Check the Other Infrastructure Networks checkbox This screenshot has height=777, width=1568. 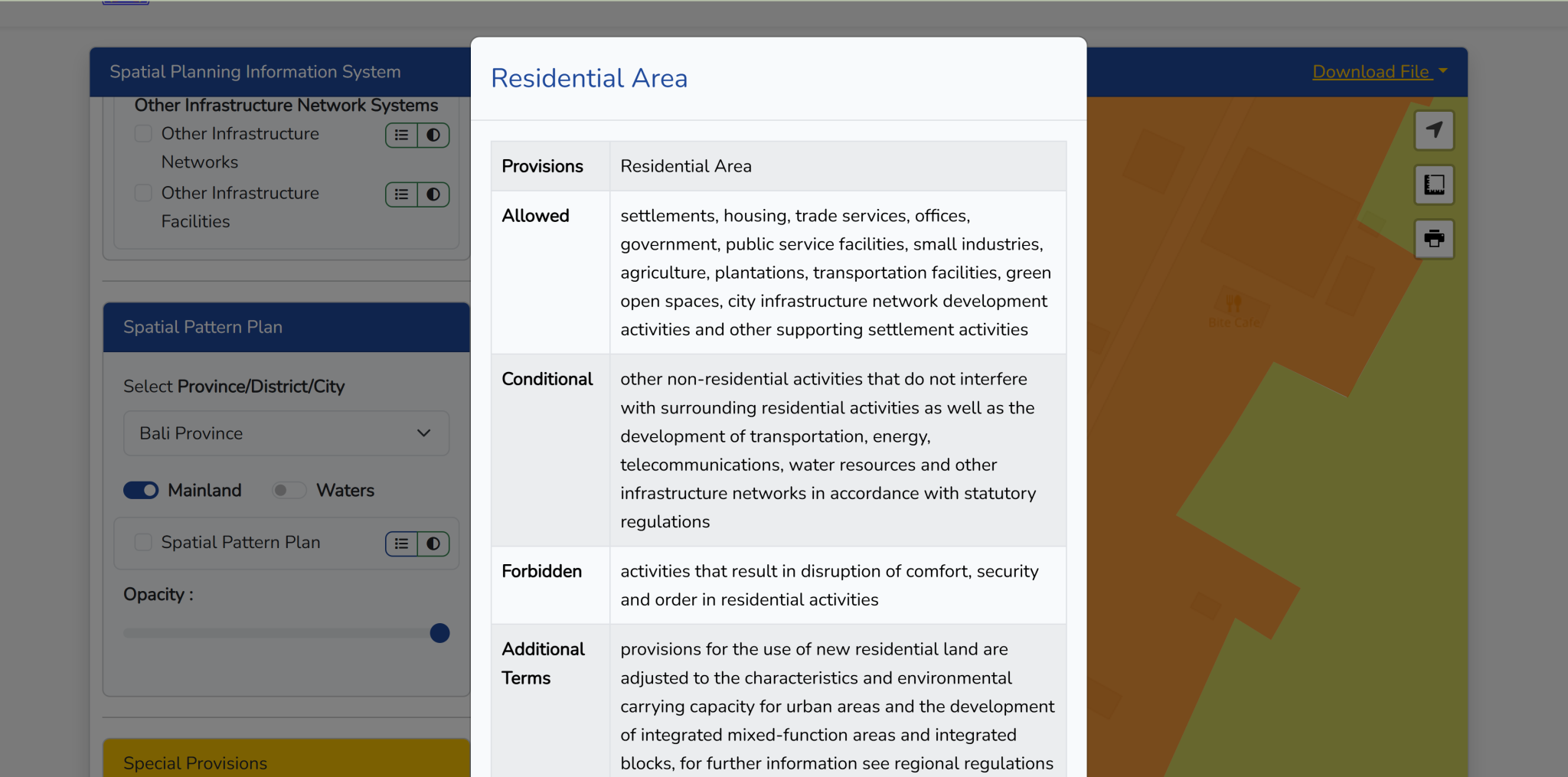[x=143, y=133]
